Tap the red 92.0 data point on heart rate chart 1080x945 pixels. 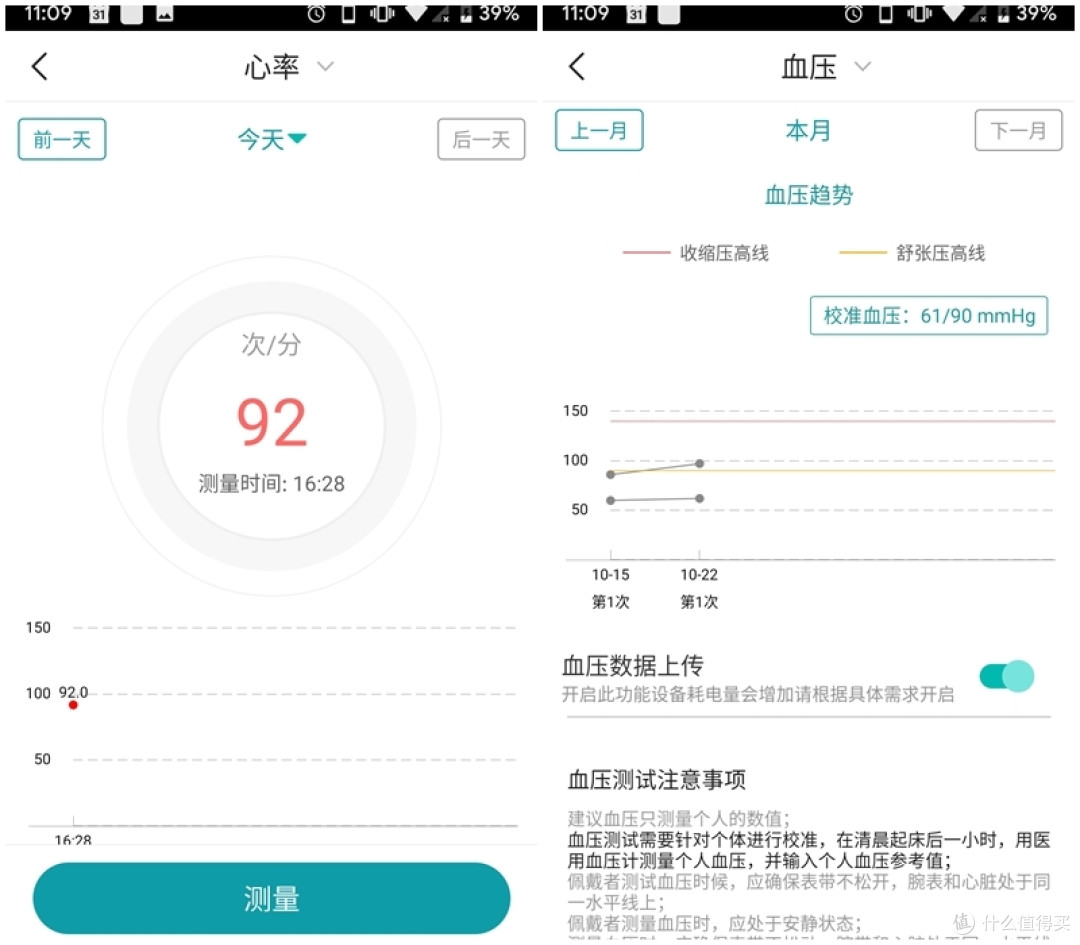pos(73,705)
